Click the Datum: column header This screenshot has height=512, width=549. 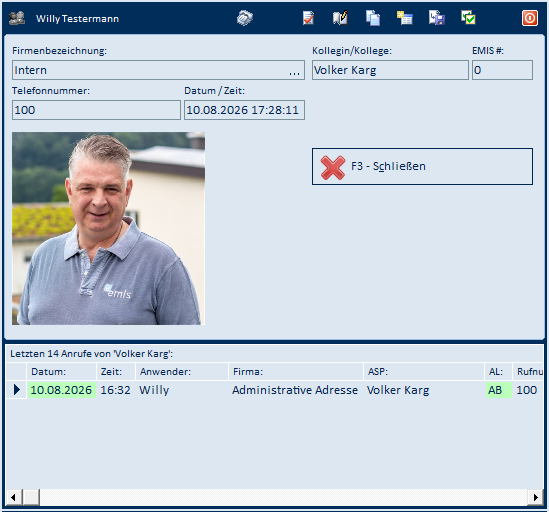click(x=61, y=372)
